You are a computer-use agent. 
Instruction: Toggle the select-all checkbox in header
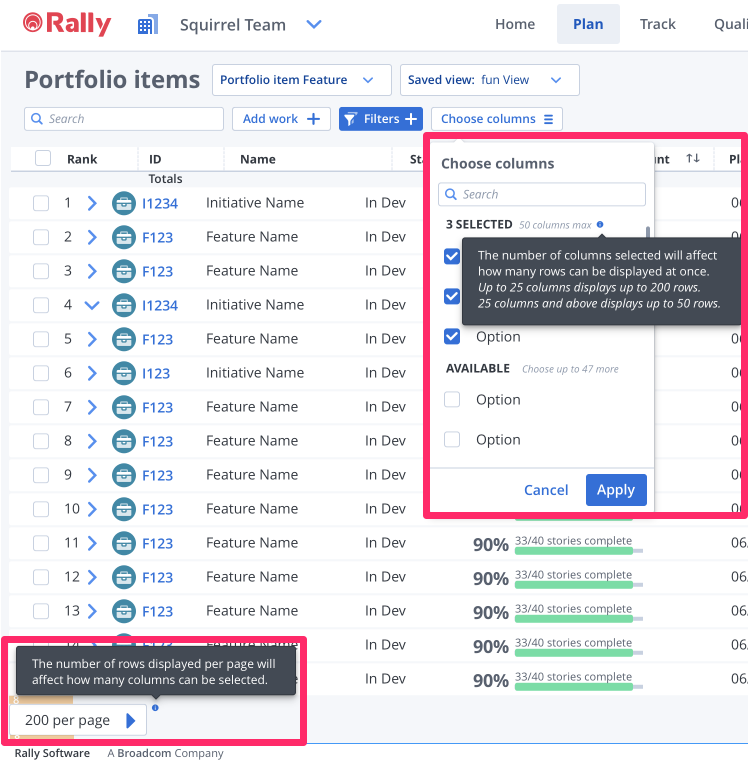pos(43,158)
